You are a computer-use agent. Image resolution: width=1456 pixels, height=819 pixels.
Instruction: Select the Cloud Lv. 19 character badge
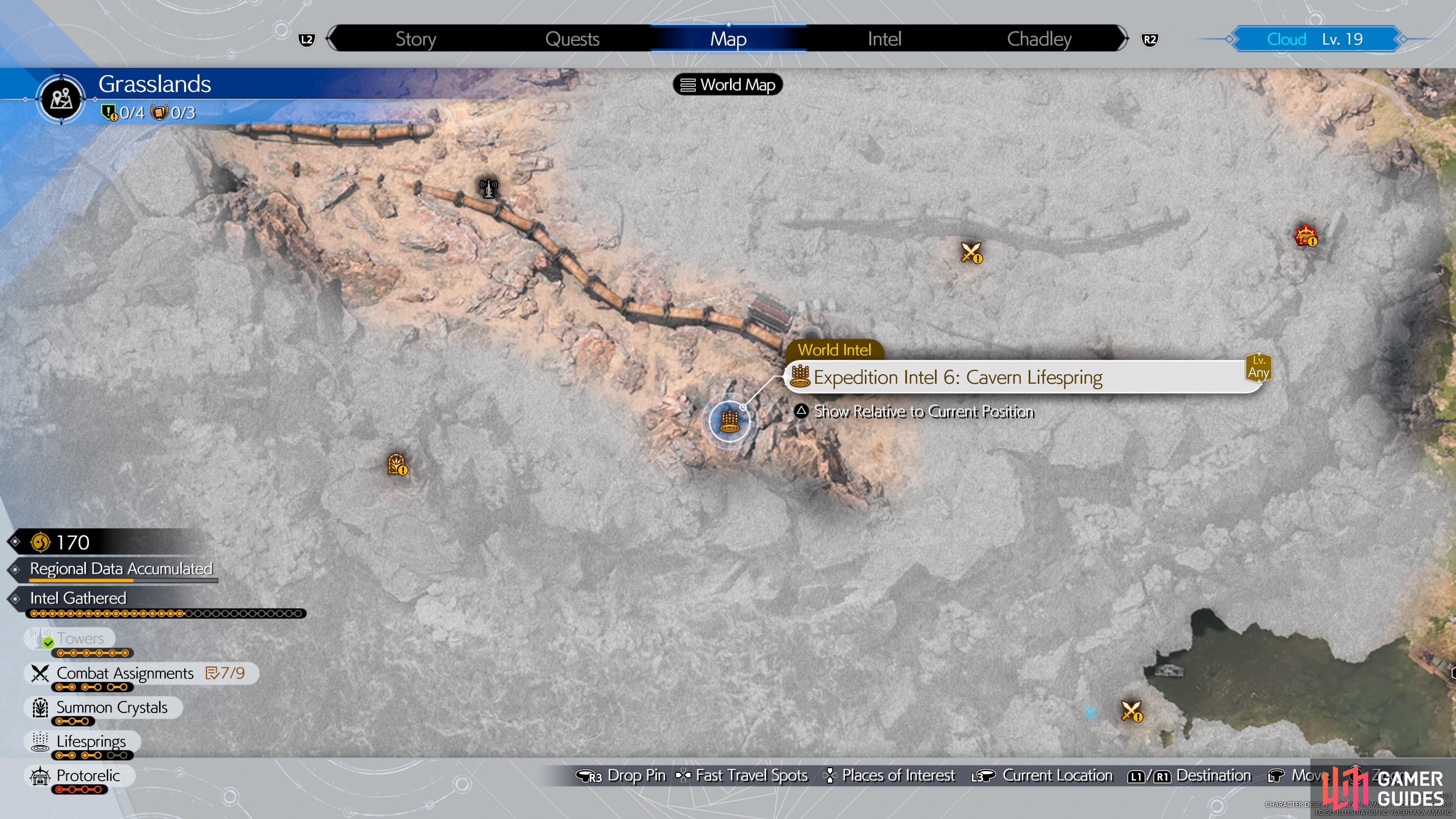tap(1315, 39)
